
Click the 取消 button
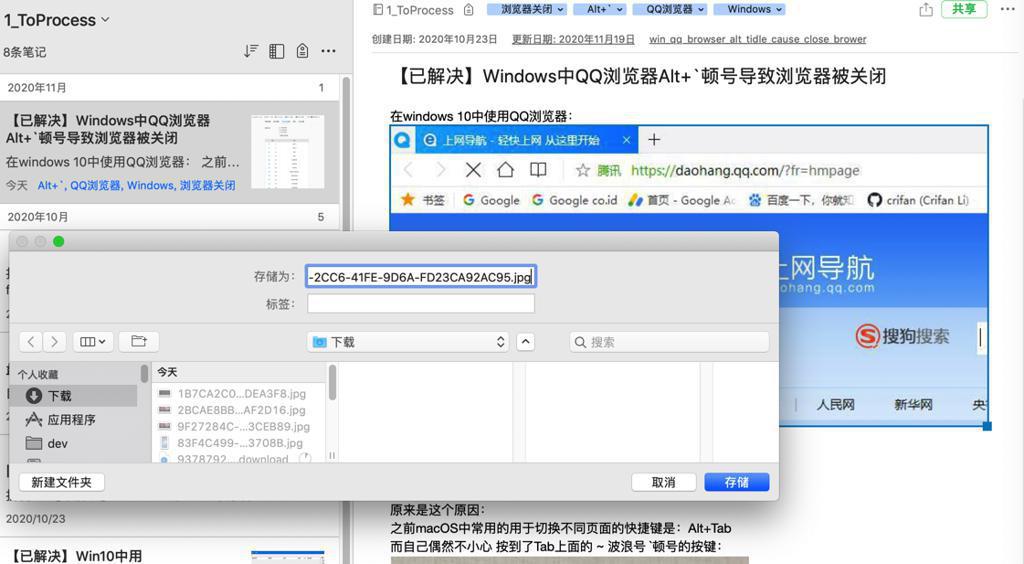coord(664,482)
